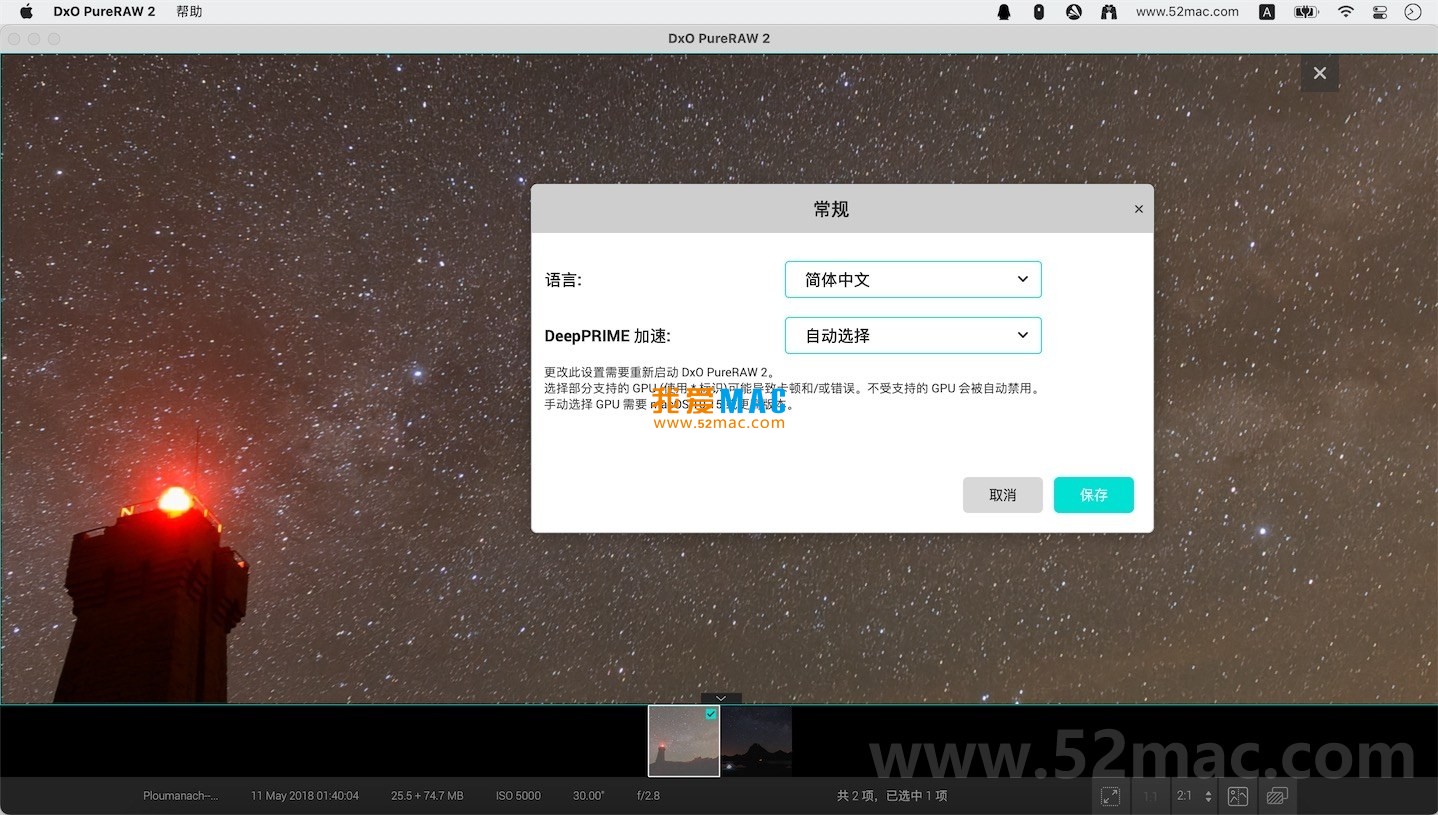Click the battery charging status icon

tap(1306, 12)
